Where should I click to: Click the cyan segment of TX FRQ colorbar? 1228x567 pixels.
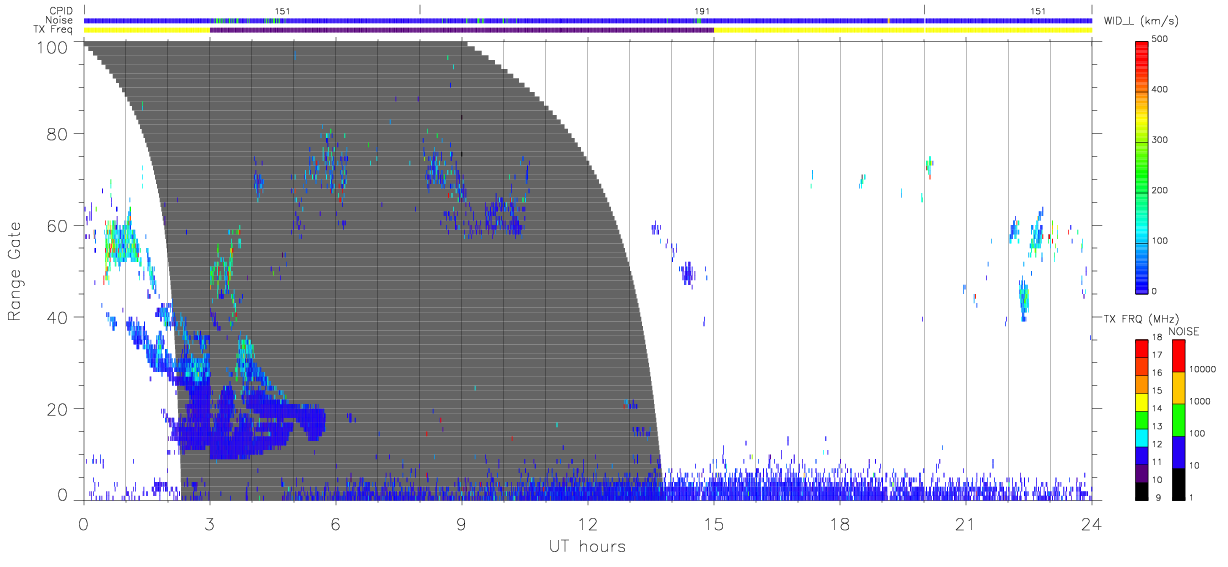1142,437
